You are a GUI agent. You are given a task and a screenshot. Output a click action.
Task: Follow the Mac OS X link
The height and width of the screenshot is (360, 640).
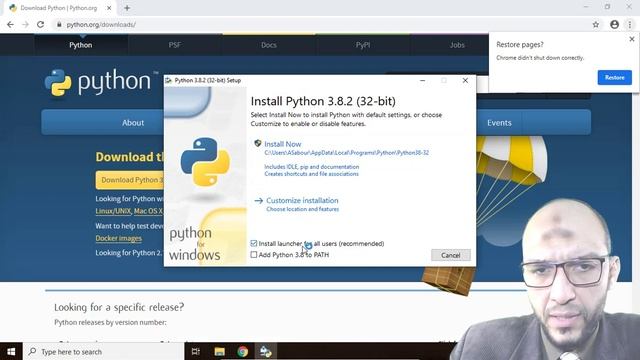pyautogui.click(x=148, y=211)
